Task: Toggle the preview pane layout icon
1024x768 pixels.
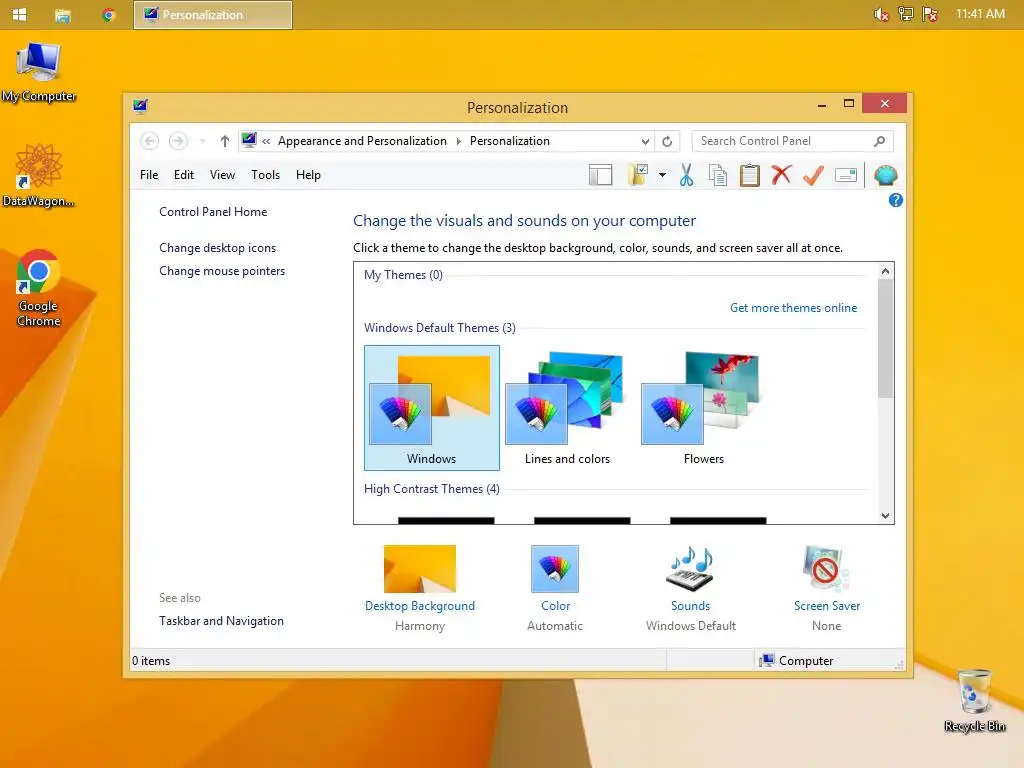Action: [600, 175]
